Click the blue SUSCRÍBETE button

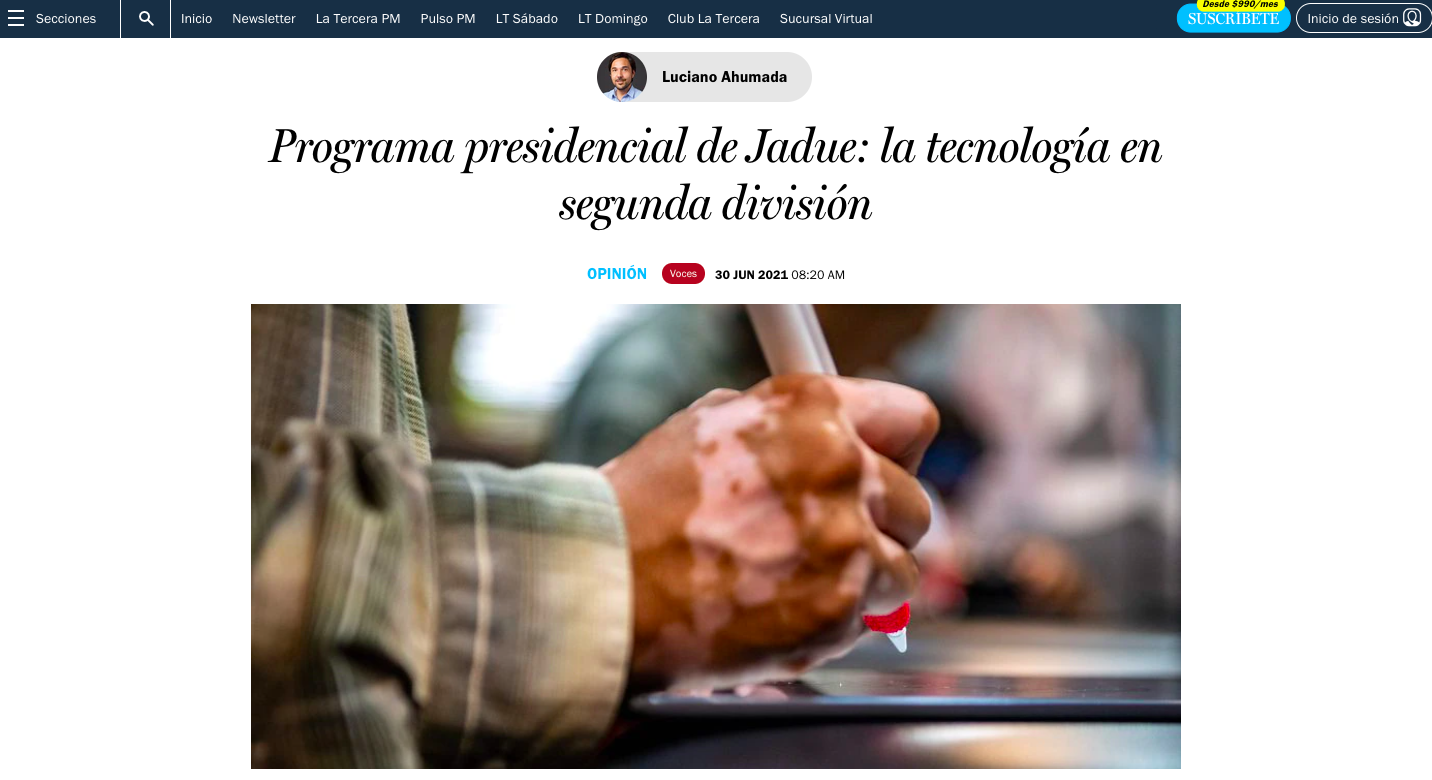[x=1233, y=18]
